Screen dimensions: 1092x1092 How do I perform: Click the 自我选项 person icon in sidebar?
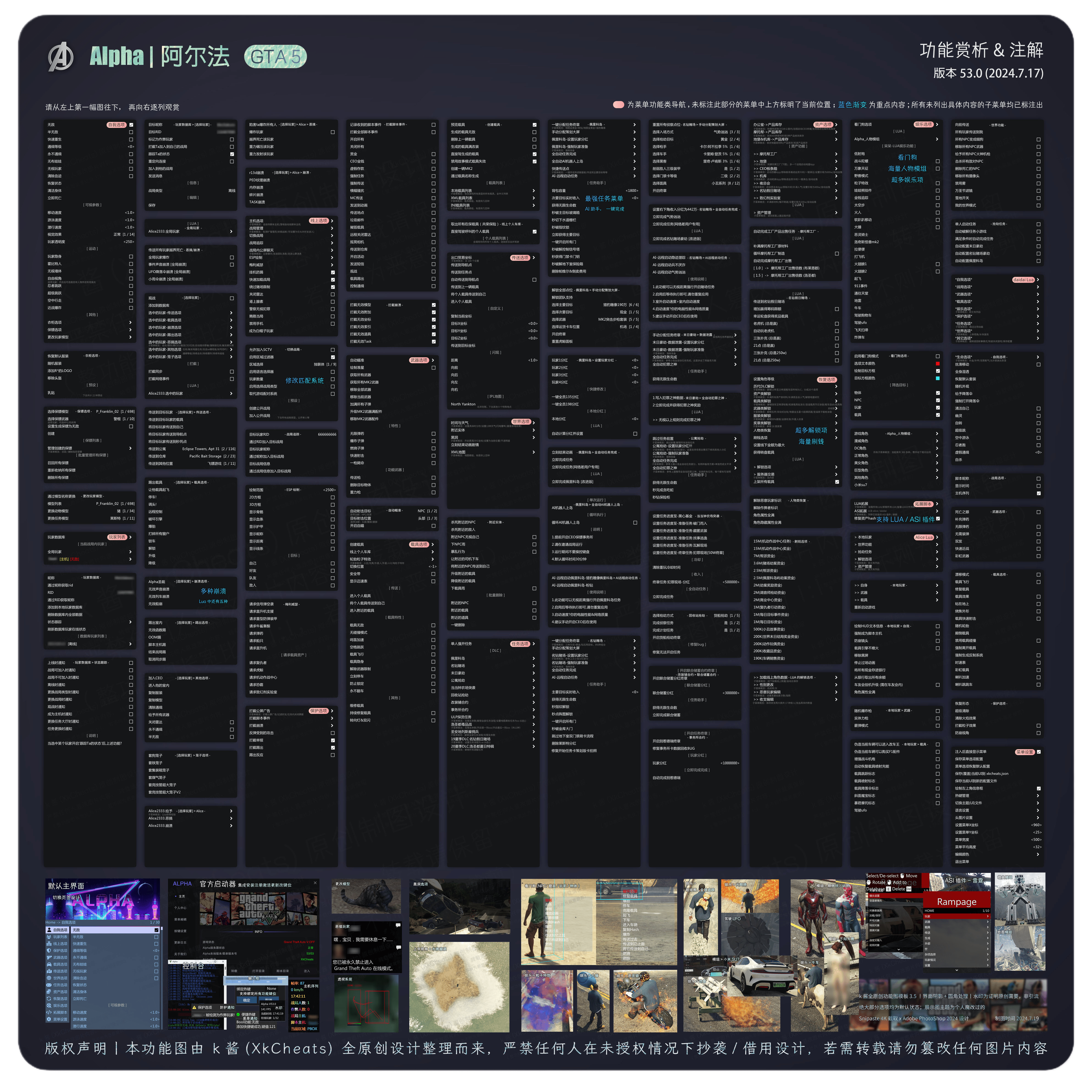(49, 930)
